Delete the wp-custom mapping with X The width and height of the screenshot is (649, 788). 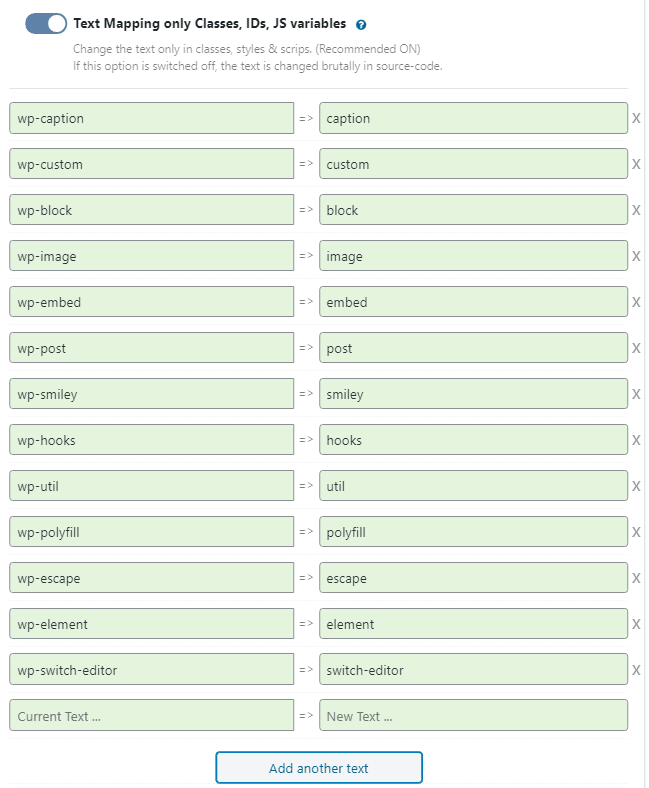click(636, 165)
